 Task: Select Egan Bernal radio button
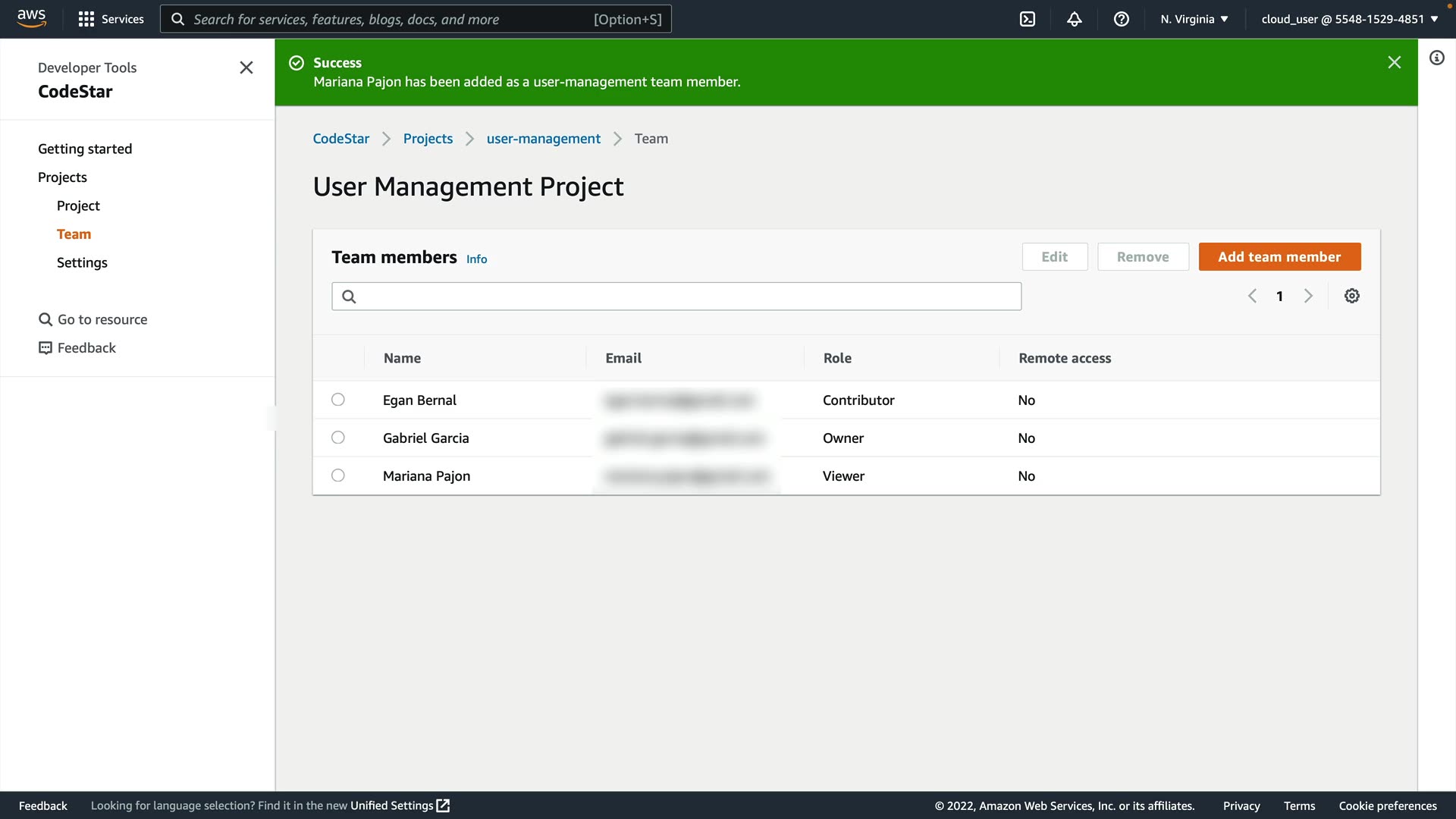(338, 400)
